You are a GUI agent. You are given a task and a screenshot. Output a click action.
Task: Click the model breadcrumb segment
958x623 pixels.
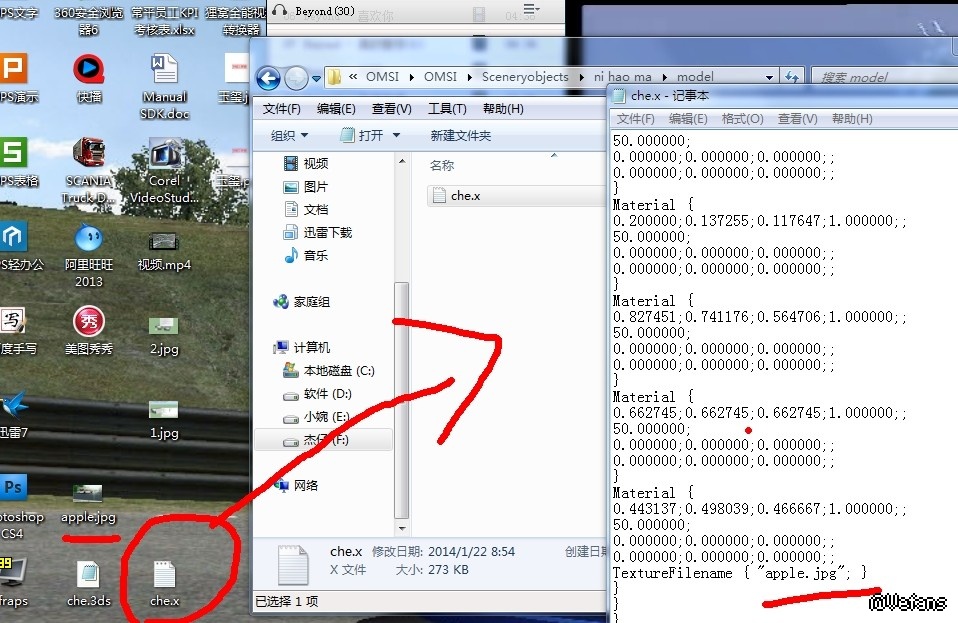pos(695,77)
